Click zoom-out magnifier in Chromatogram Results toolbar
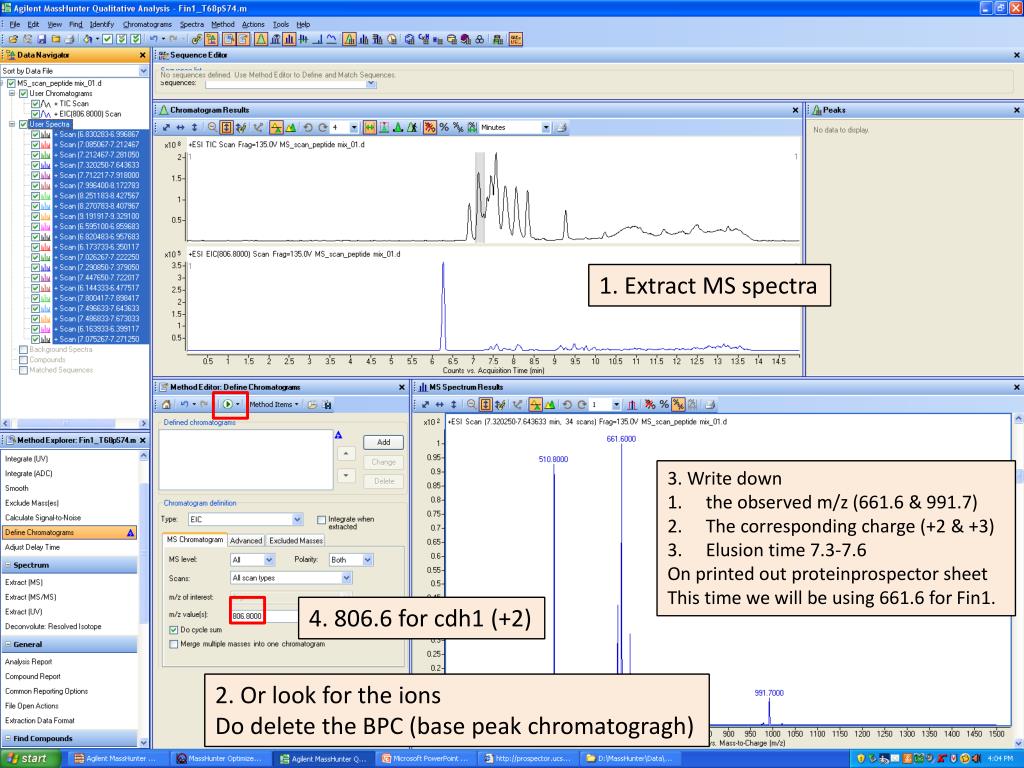 [x=212, y=127]
